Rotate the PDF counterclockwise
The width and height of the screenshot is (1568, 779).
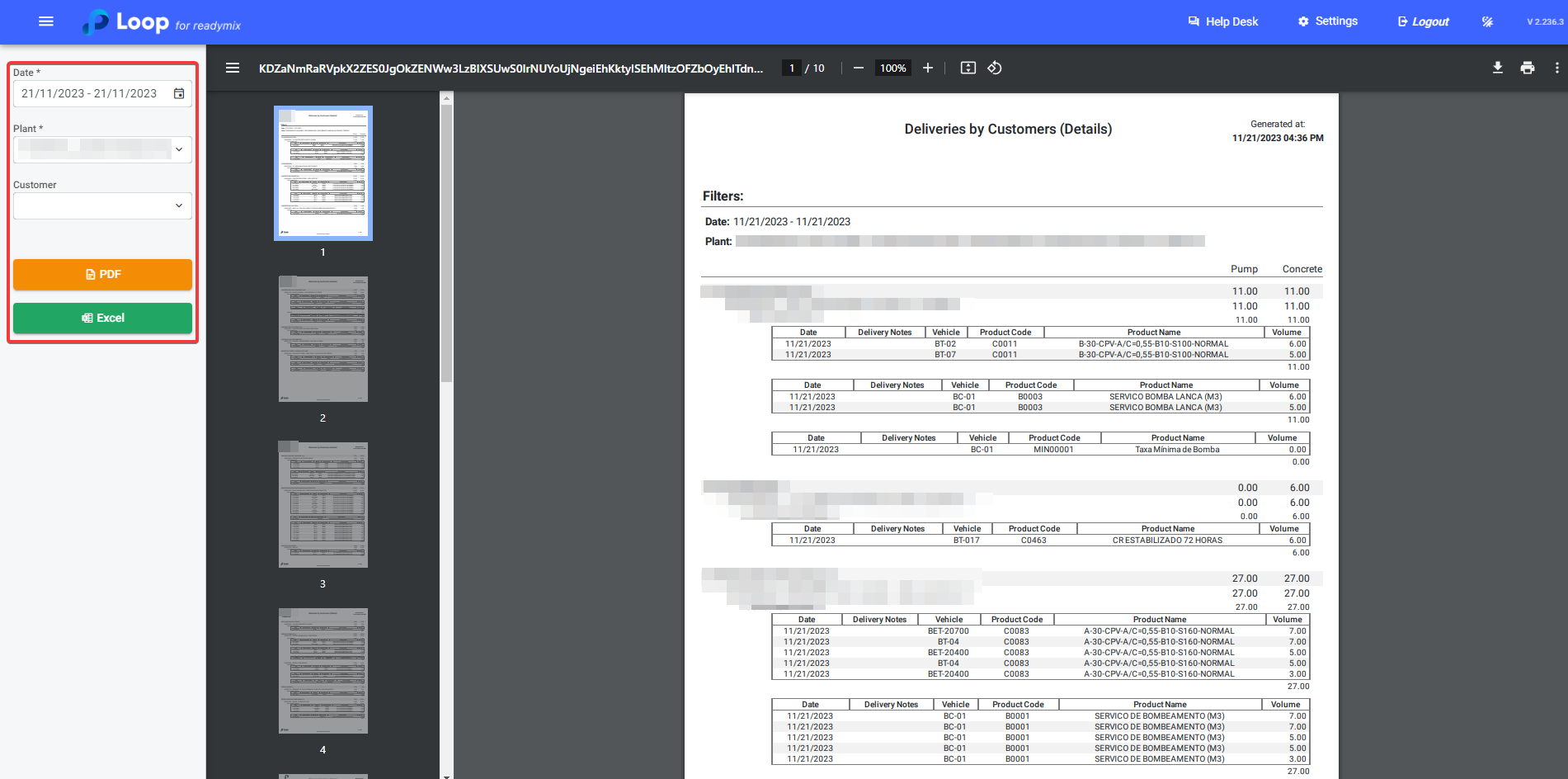coord(995,68)
